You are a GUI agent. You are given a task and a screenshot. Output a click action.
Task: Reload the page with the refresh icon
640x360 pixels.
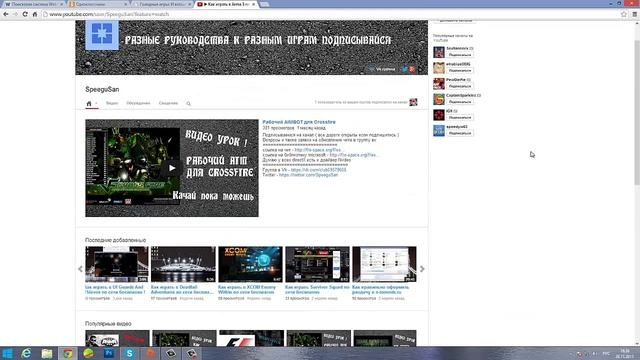click(25, 14)
